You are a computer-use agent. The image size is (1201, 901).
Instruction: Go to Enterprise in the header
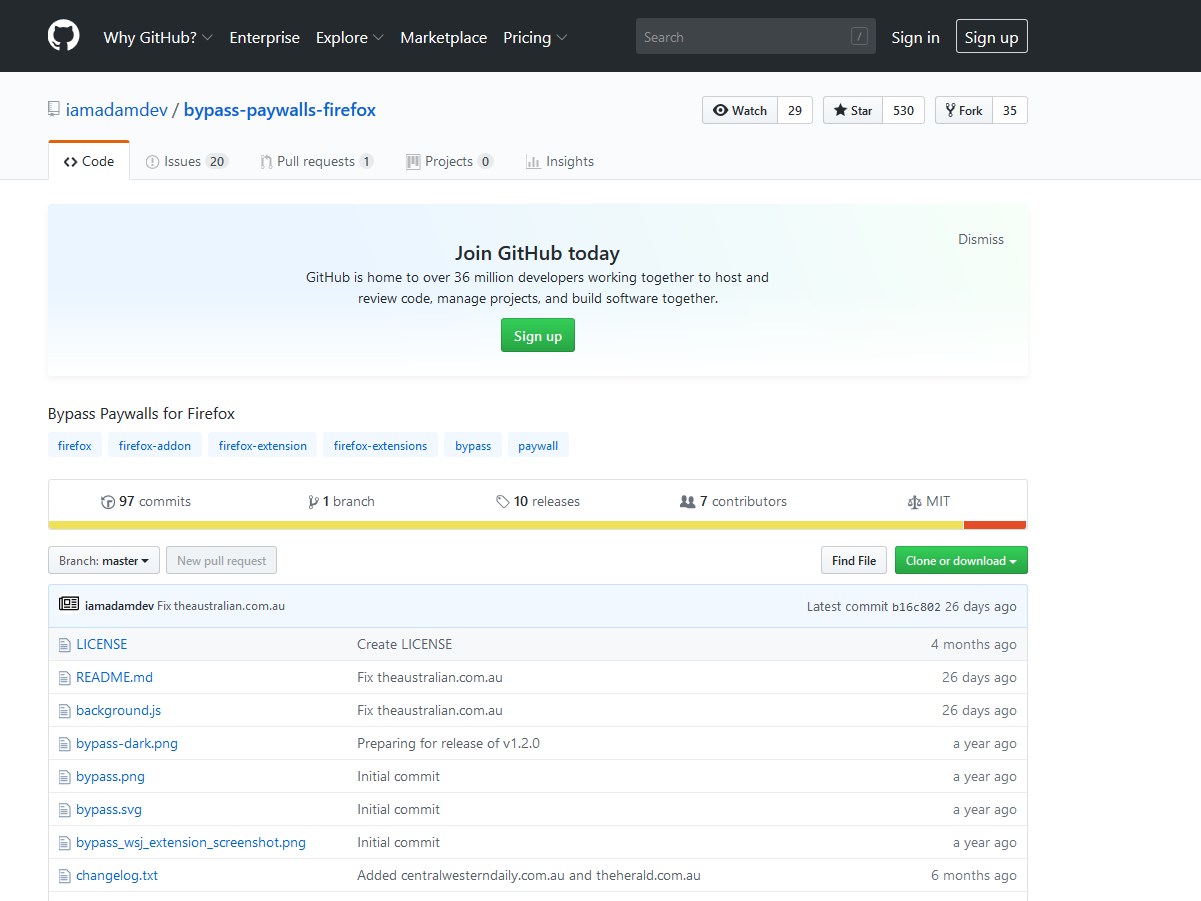point(264,37)
